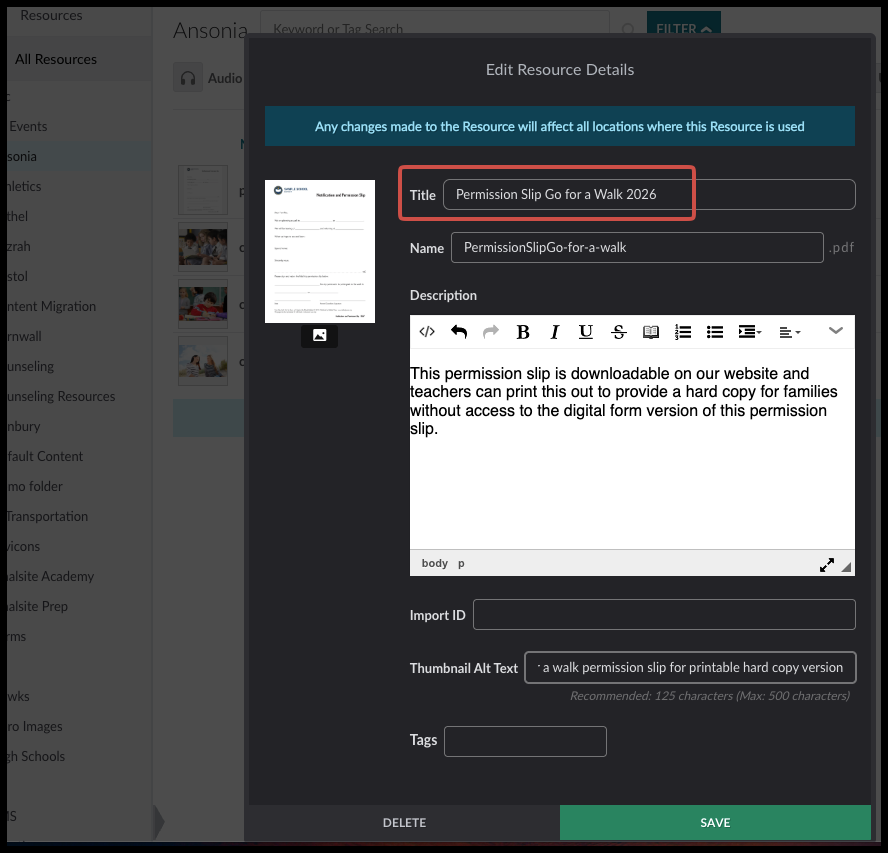Image resolution: width=888 pixels, height=853 pixels.
Task: Open the Demo folder in sidebar
Action: [35, 487]
